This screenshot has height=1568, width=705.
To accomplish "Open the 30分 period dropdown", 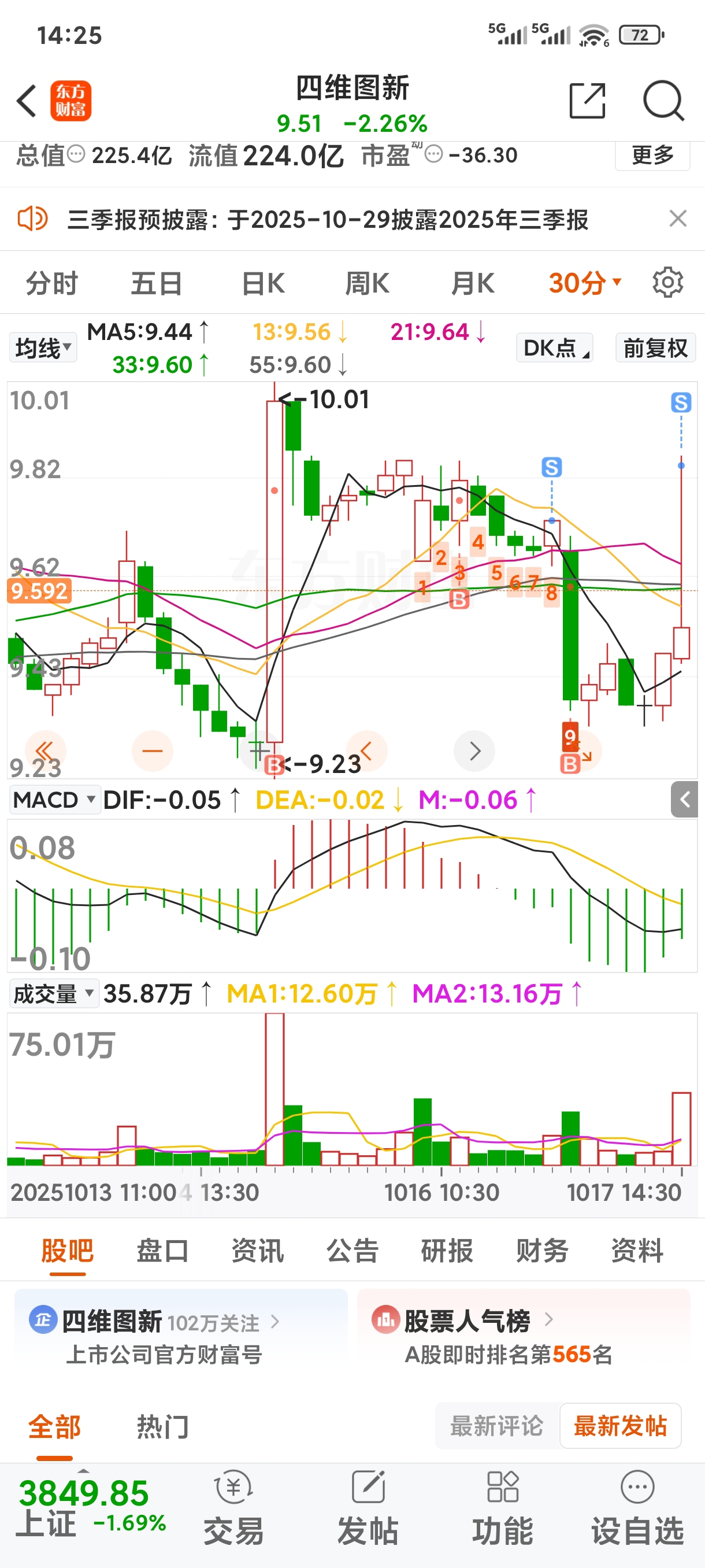I will pos(585,282).
